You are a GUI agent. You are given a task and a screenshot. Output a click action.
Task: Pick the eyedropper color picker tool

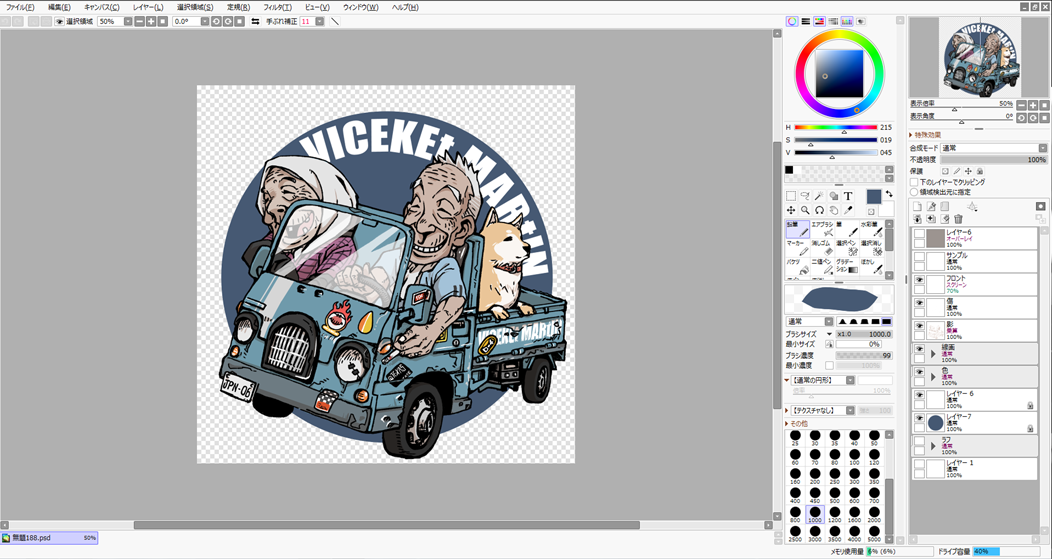(x=848, y=211)
